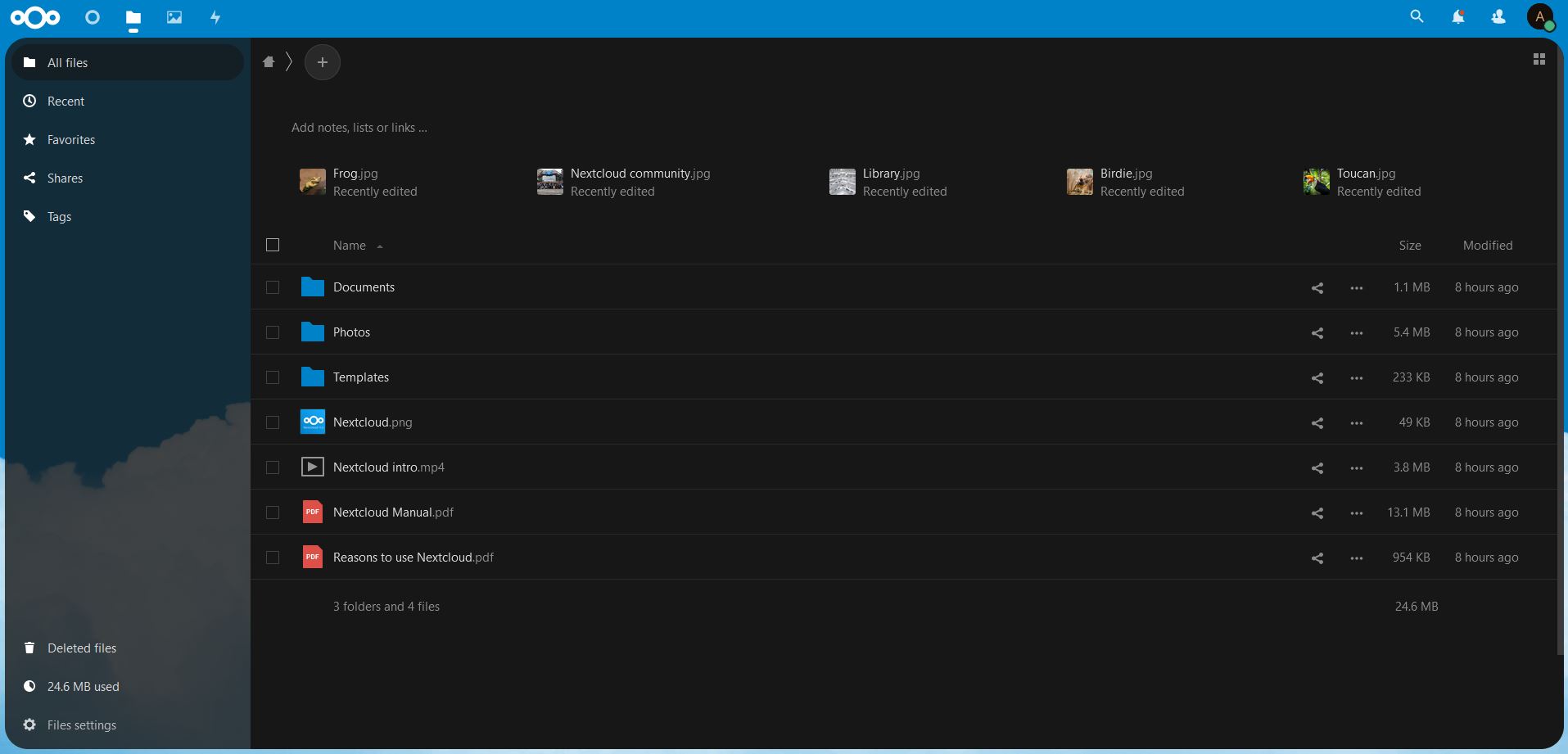Share Nextcloud intro.mp4 file
The height and width of the screenshot is (754, 1568).
(x=1317, y=468)
